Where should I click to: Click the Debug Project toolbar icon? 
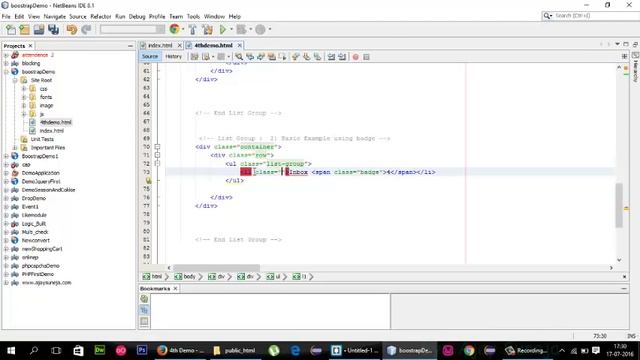click(x=241, y=29)
